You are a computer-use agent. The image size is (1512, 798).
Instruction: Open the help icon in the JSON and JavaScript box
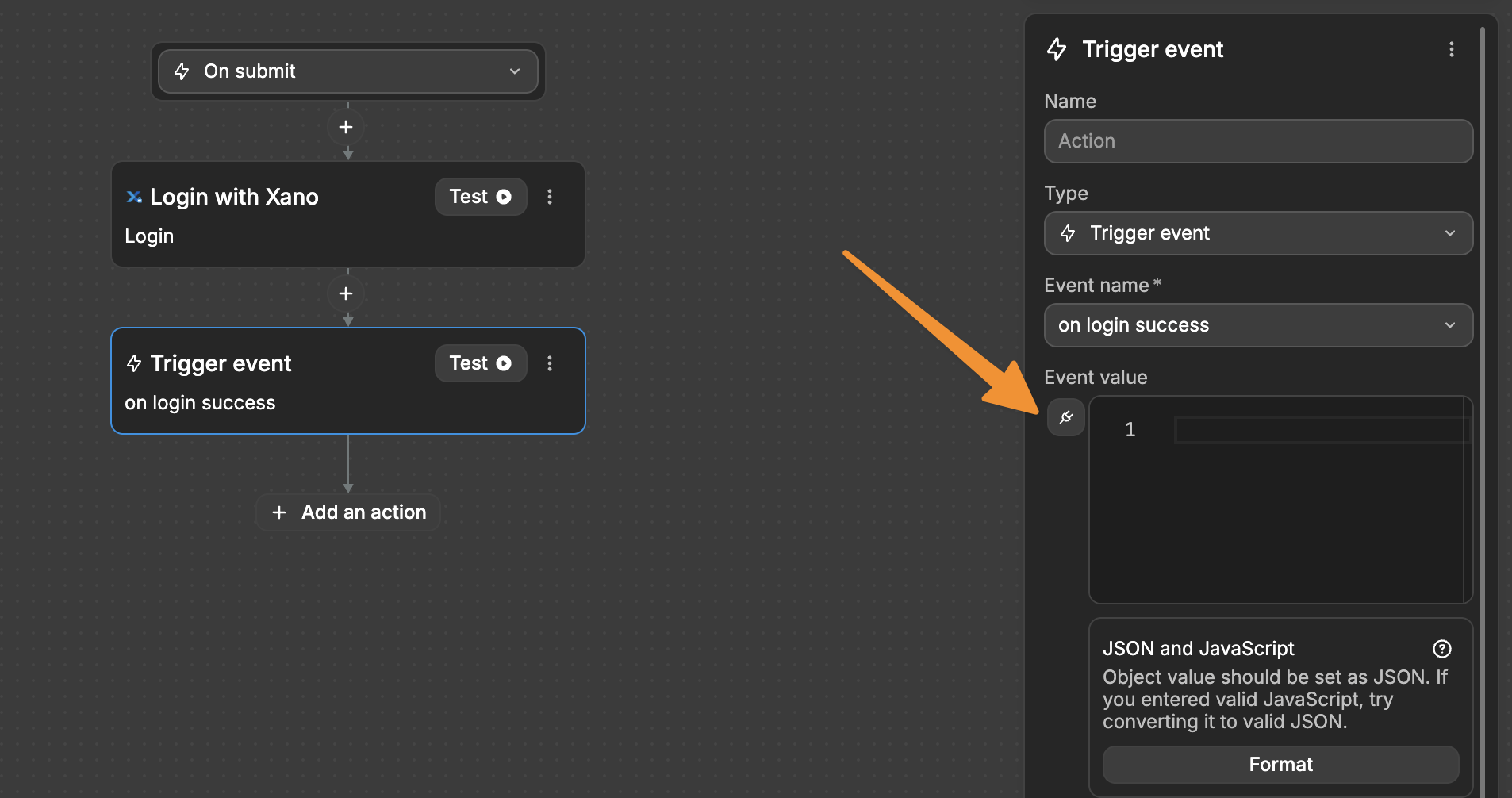(1441, 649)
